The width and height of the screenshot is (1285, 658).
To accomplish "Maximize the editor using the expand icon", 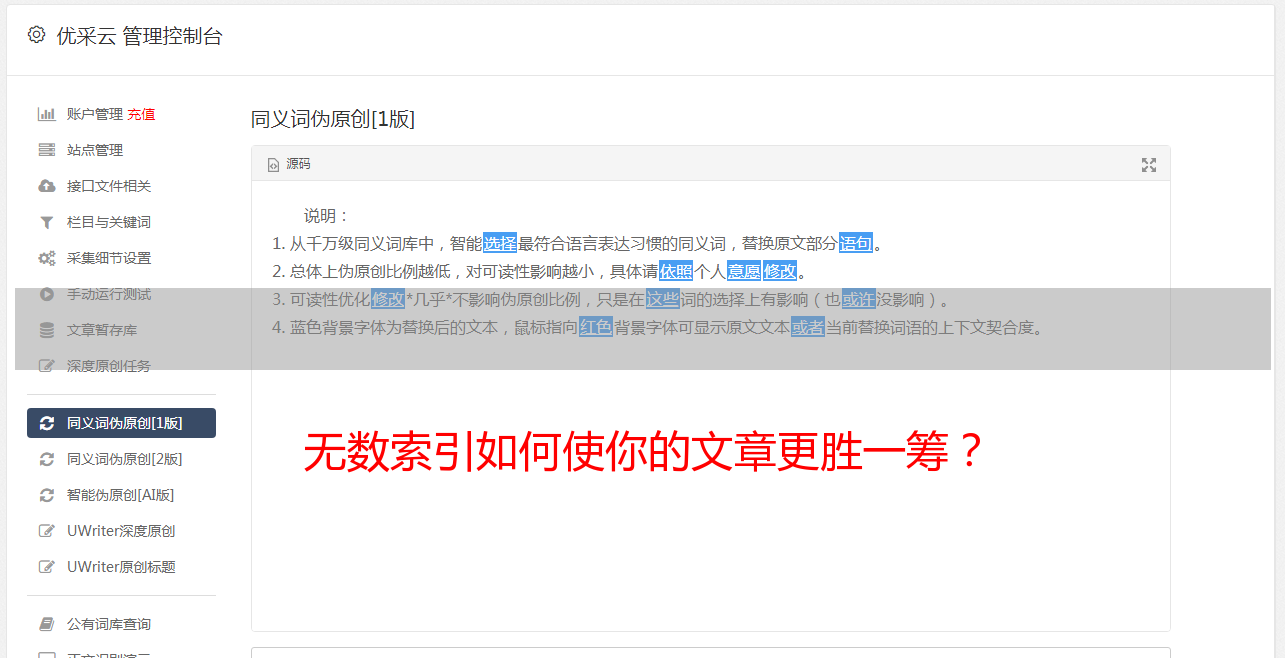I will click(x=1149, y=165).
